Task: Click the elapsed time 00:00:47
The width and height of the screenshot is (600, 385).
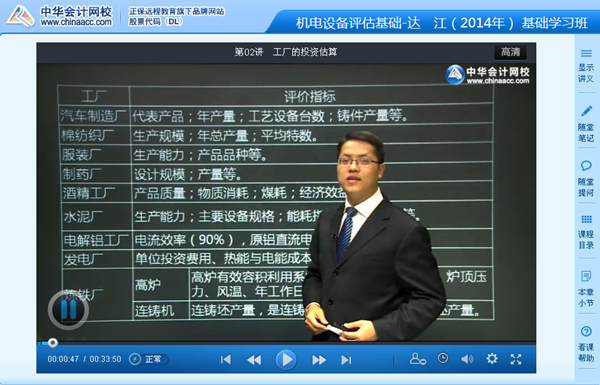Action: [x=63, y=359]
